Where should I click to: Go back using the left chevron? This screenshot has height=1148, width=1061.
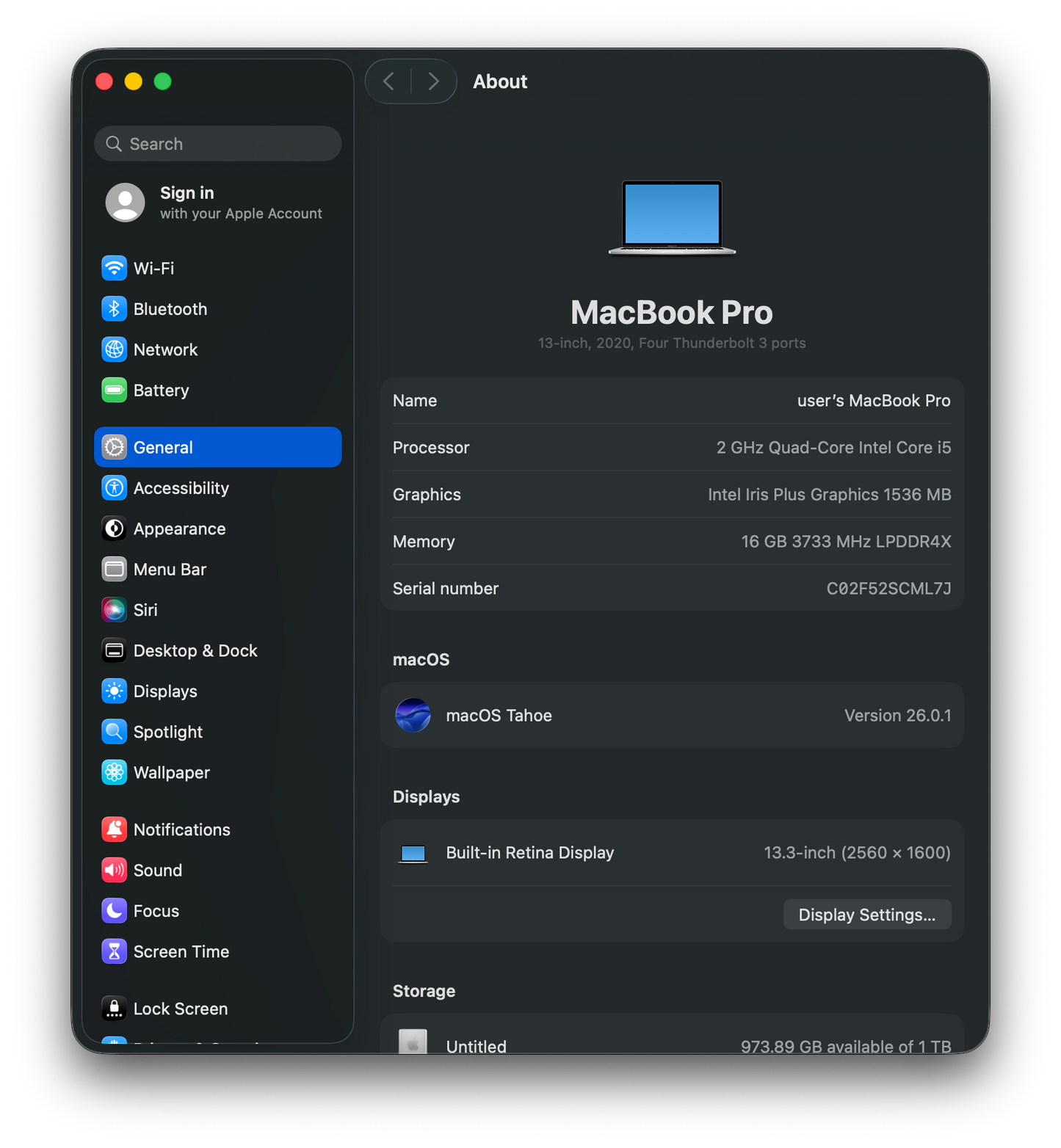(389, 81)
